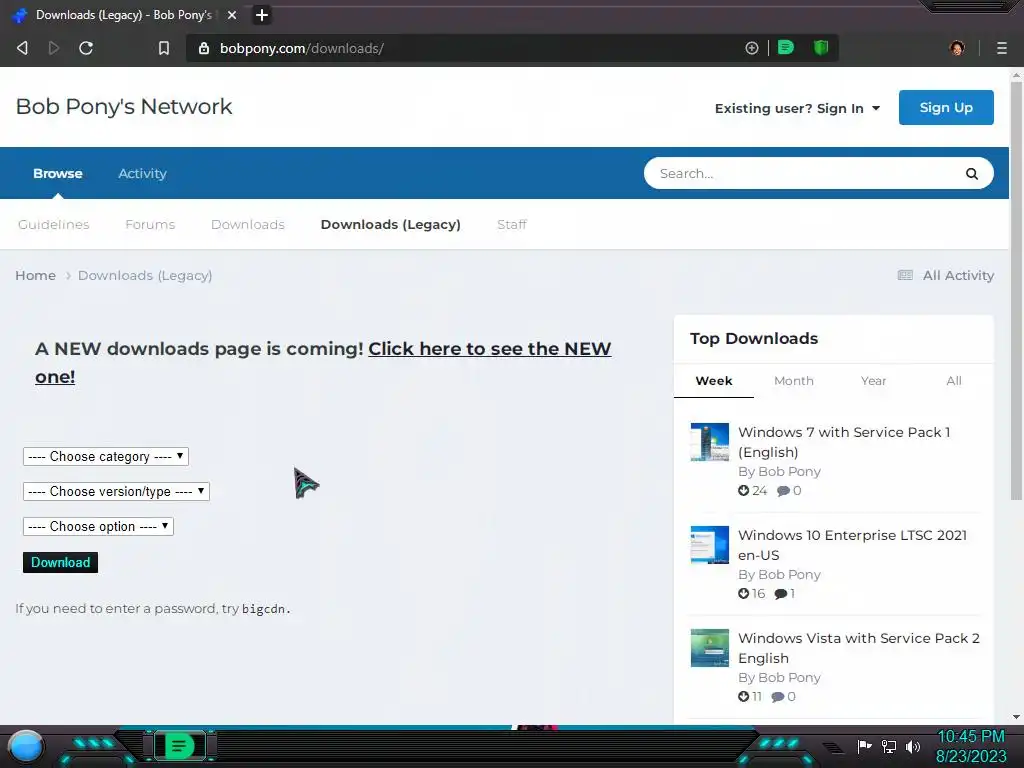The width and height of the screenshot is (1024, 768).
Task: Click the network tray icon
Action: [888, 746]
